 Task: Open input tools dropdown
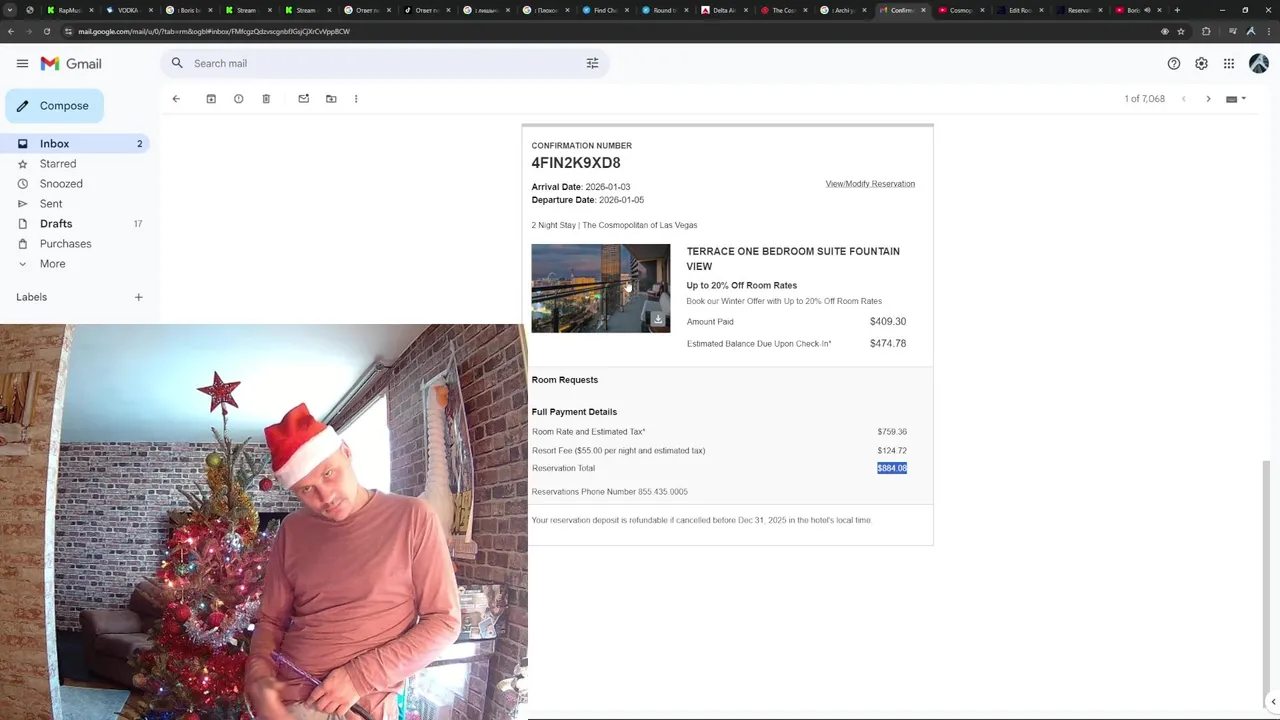1236,99
